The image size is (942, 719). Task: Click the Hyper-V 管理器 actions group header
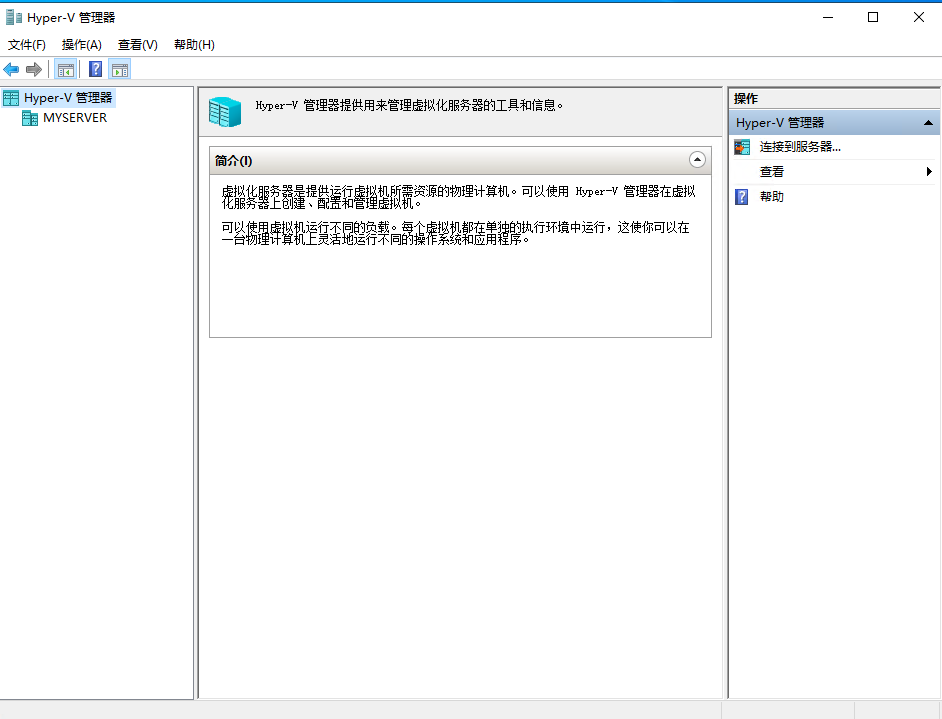834,123
